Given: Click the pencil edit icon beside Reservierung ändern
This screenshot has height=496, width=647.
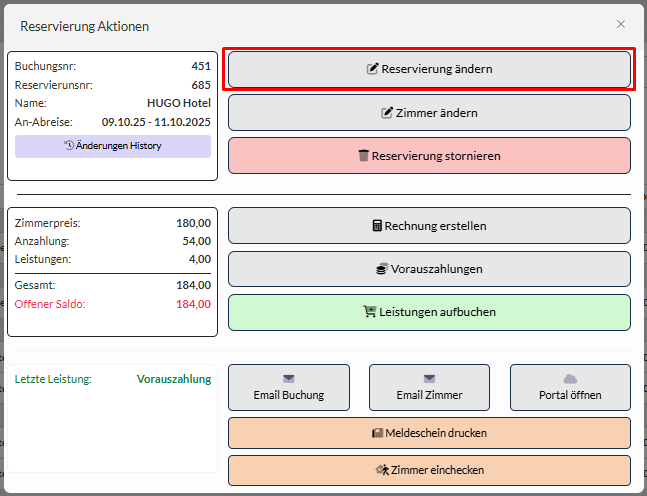Looking at the screenshot, I should click(x=373, y=70).
